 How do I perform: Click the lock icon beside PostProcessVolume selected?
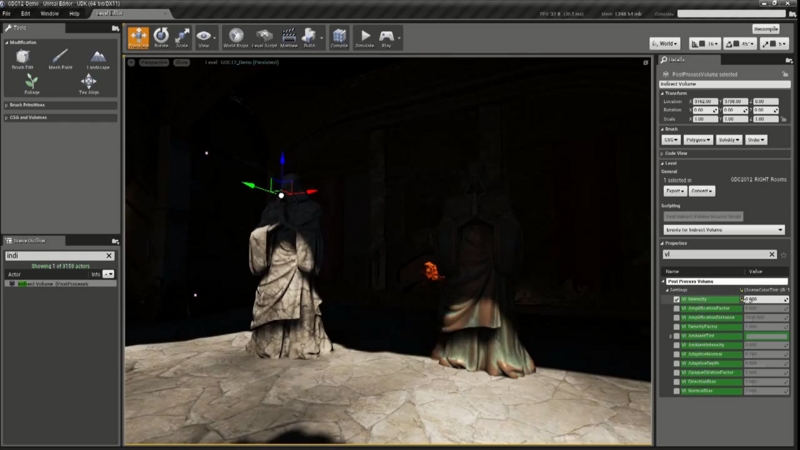pyautogui.click(x=785, y=74)
